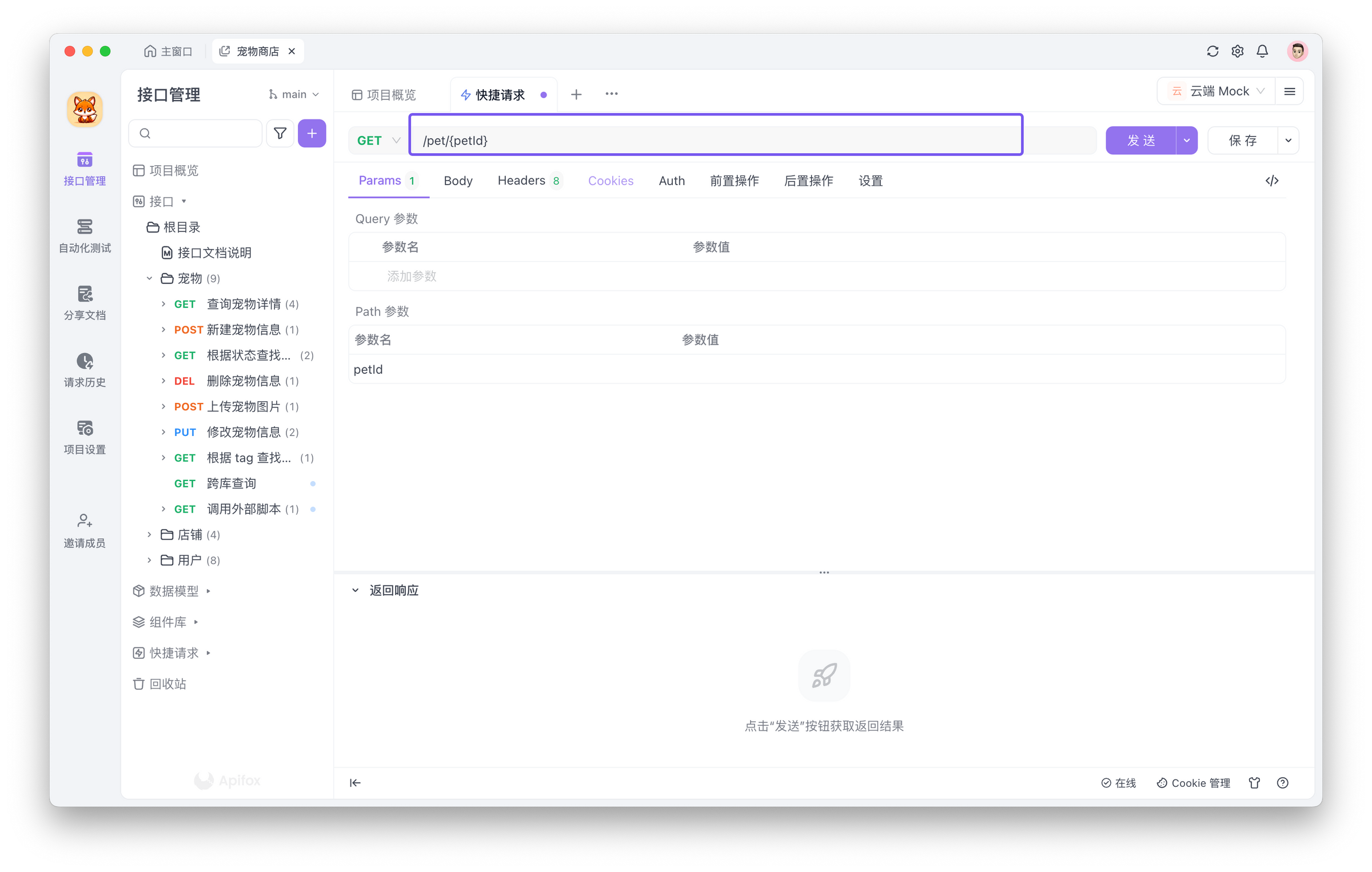This screenshot has width=1372, height=872.
Task: Open the notification bell
Action: pyautogui.click(x=1262, y=51)
